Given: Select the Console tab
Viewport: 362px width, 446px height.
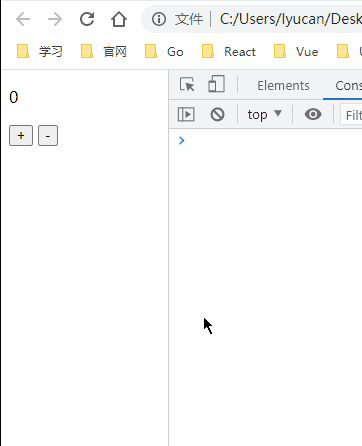Looking at the screenshot, I should [348, 85].
